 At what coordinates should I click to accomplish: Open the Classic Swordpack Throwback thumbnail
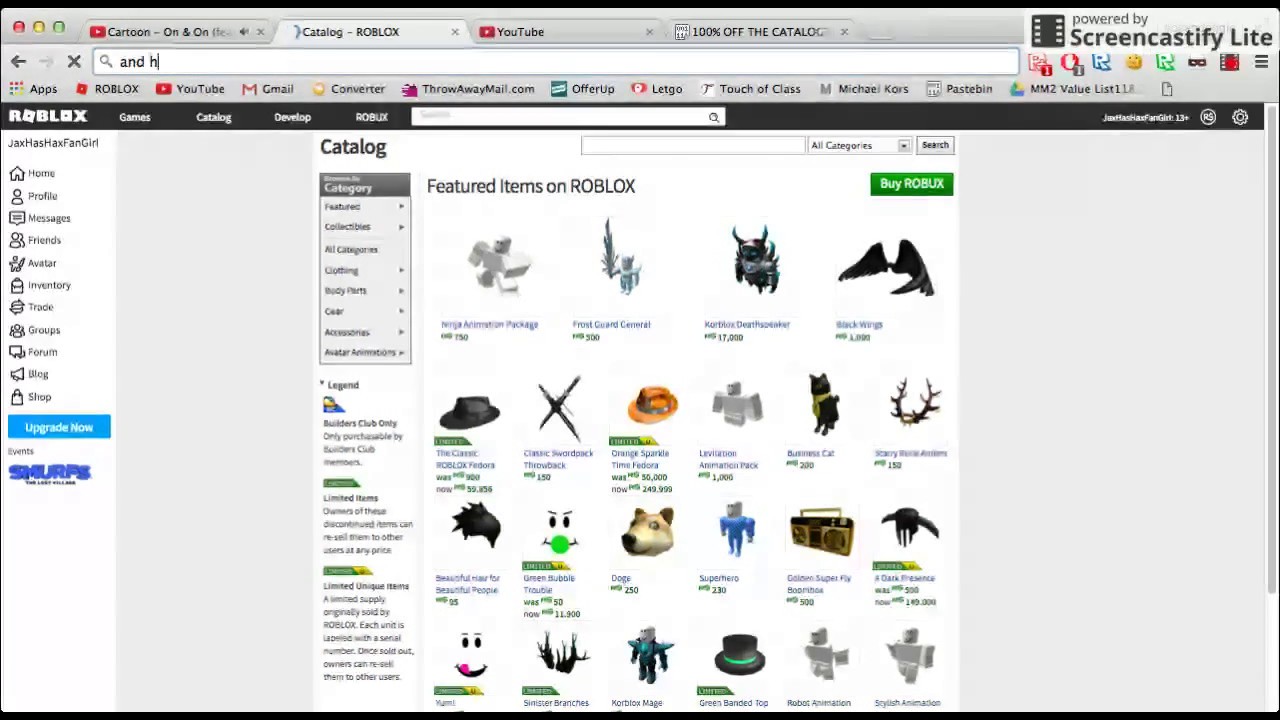(560, 406)
